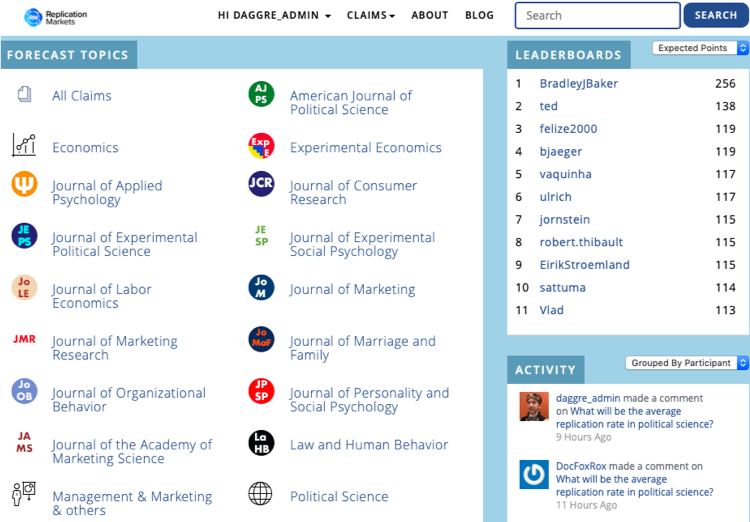This screenshot has width=750, height=522.
Task: Open Journal of Consumer Research
Action: point(353,192)
